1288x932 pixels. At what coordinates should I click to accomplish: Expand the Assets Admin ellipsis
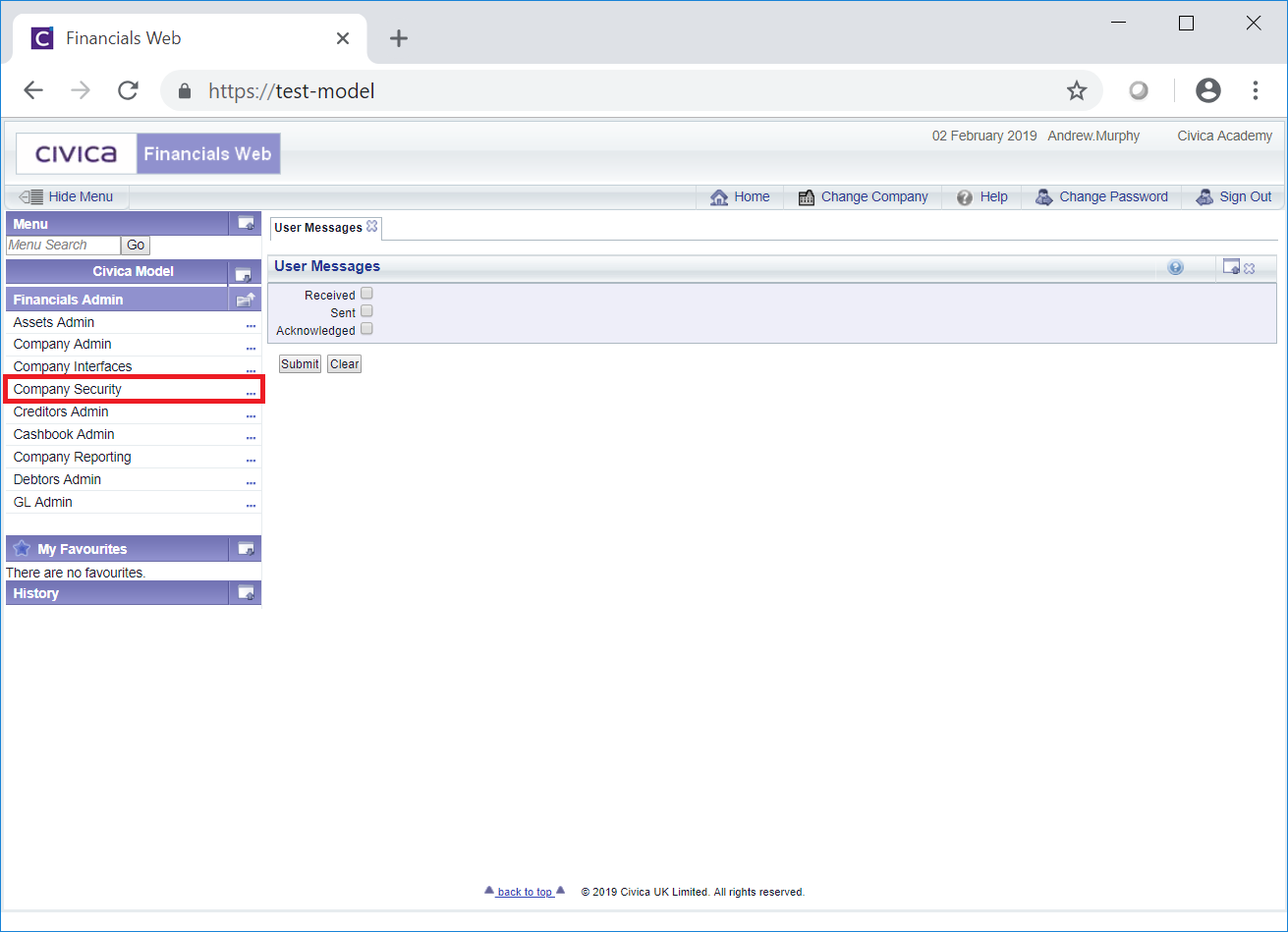[251, 324]
